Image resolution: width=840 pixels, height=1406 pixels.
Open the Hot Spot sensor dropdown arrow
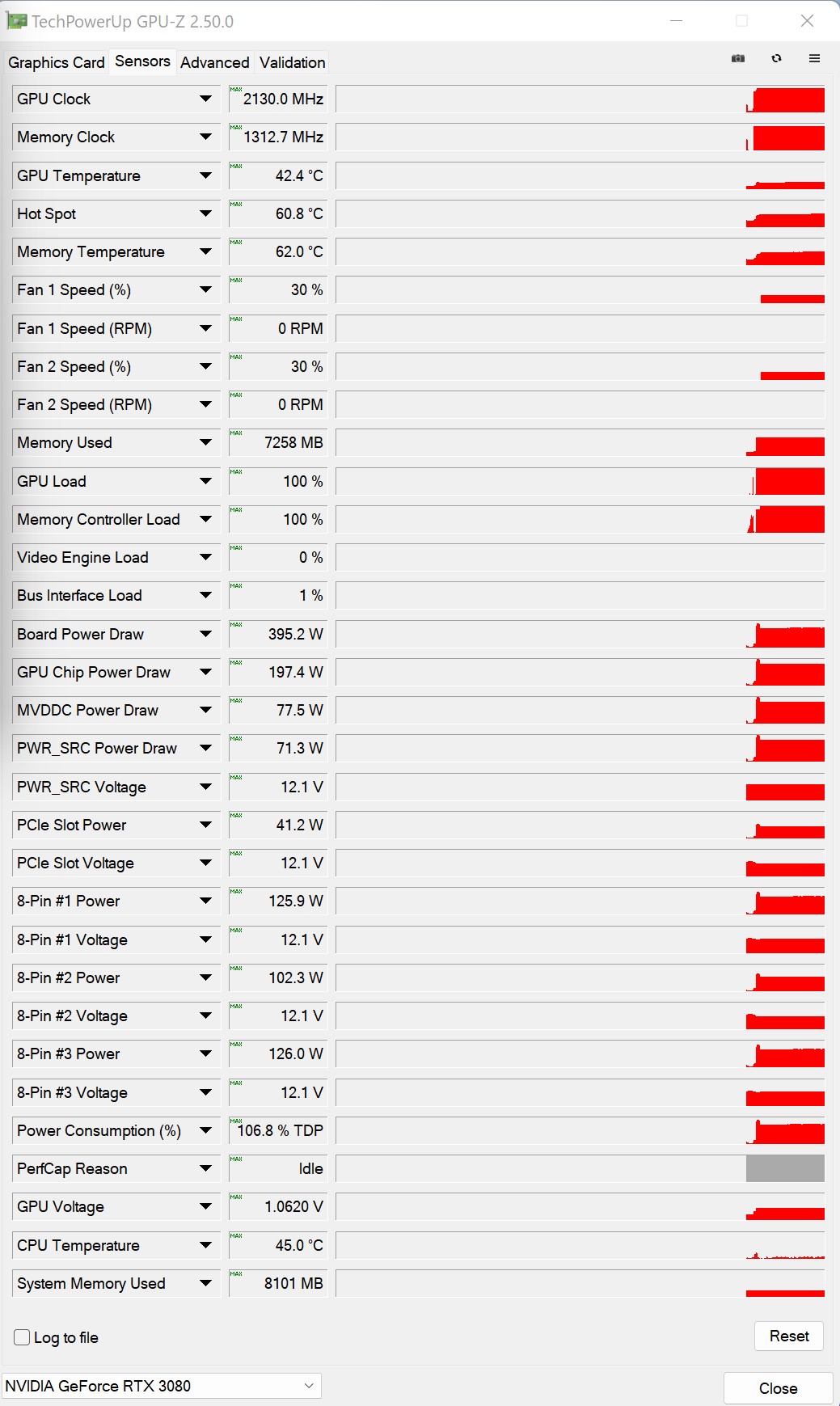pyautogui.click(x=205, y=213)
